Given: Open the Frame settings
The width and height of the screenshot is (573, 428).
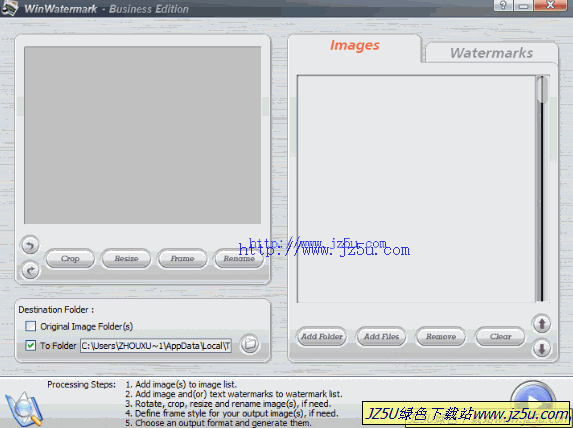Looking at the screenshot, I should tap(182, 258).
